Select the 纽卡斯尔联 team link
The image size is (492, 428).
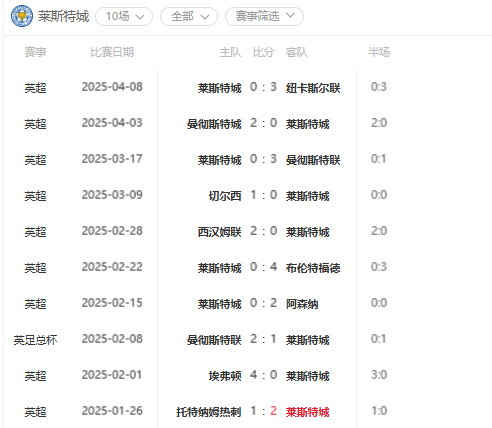coord(313,88)
